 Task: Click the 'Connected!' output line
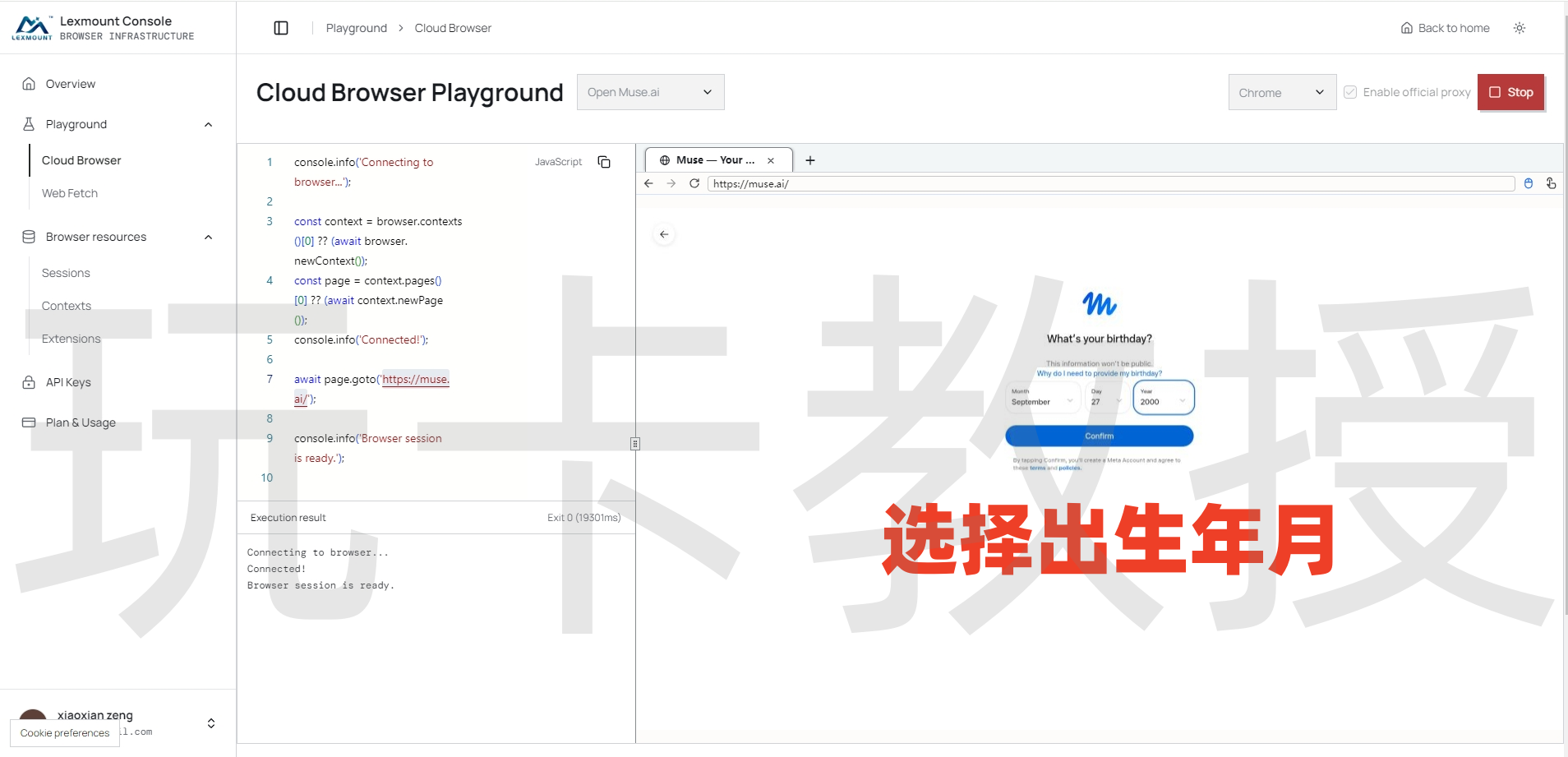(276, 569)
